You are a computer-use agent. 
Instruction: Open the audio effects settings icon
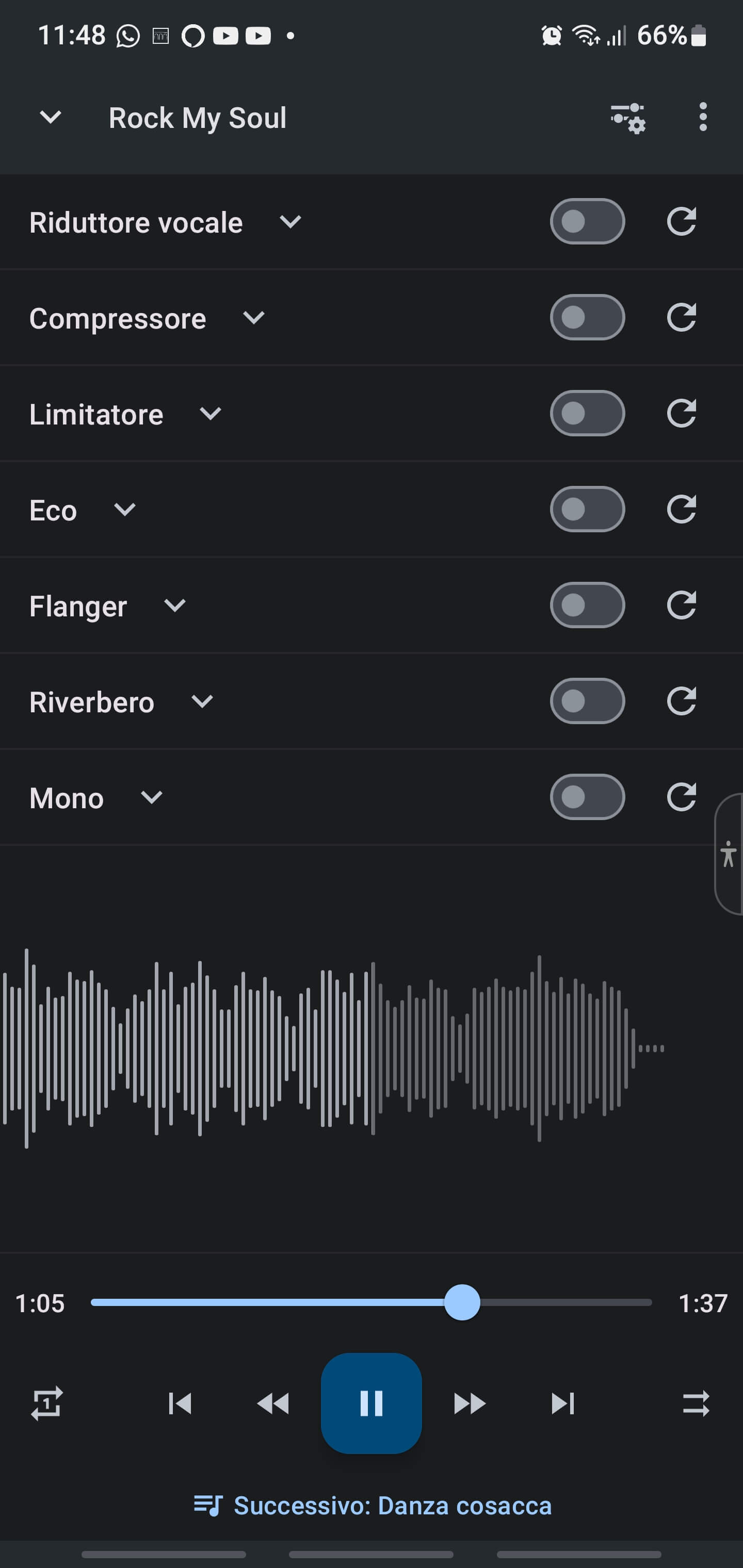pyautogui.click(x=628, y=118)
